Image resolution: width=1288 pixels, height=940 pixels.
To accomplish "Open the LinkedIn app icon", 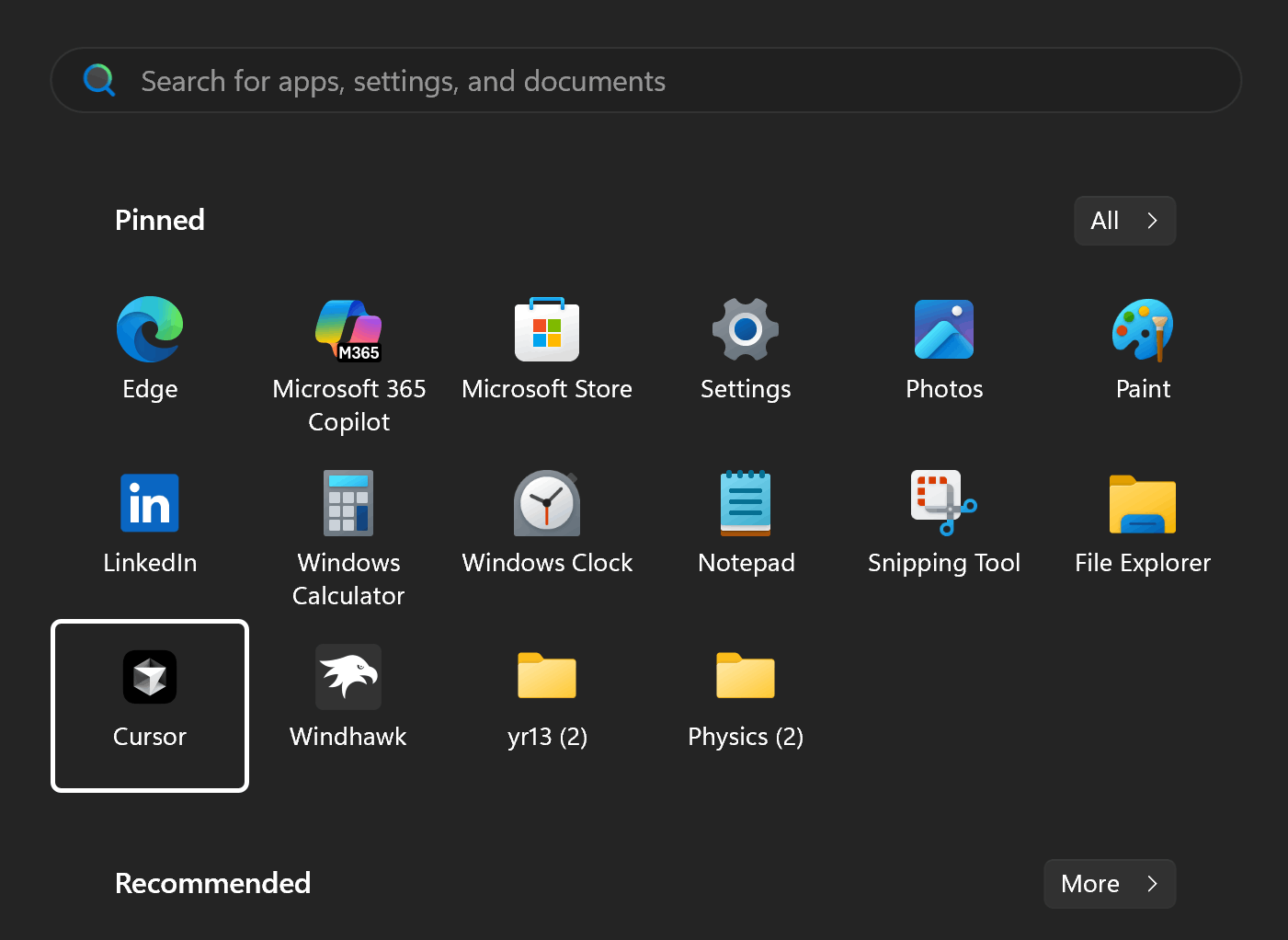I will [x=150, y=503].
